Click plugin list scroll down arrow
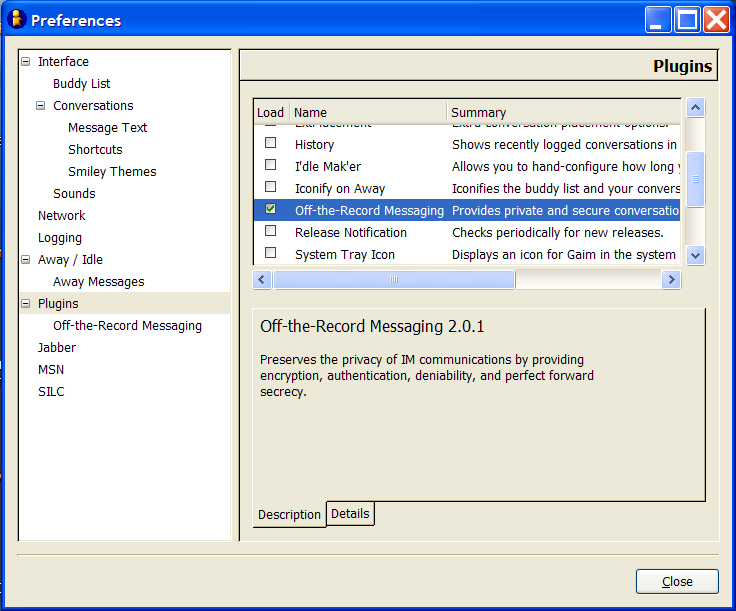This screenshot has width=736, height=611. (x=695, y=256)
